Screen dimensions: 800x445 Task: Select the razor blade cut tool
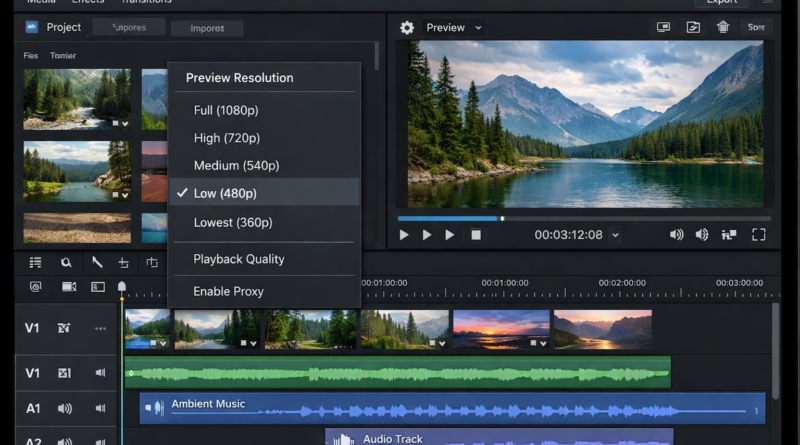point(97,262)
